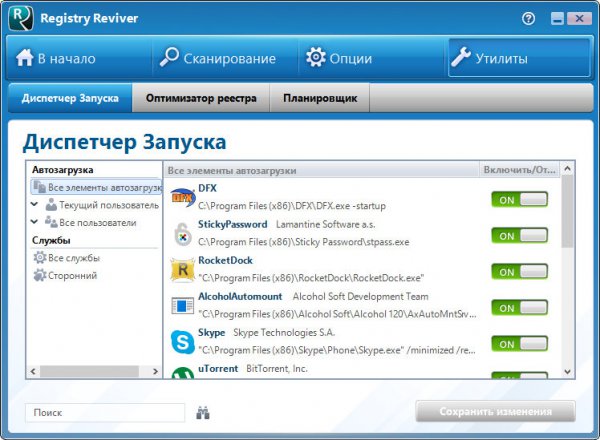Click the StickyPassword entry name
This screenshot has height=440, width=600.
pyautogui.click(x=233, y=224)
